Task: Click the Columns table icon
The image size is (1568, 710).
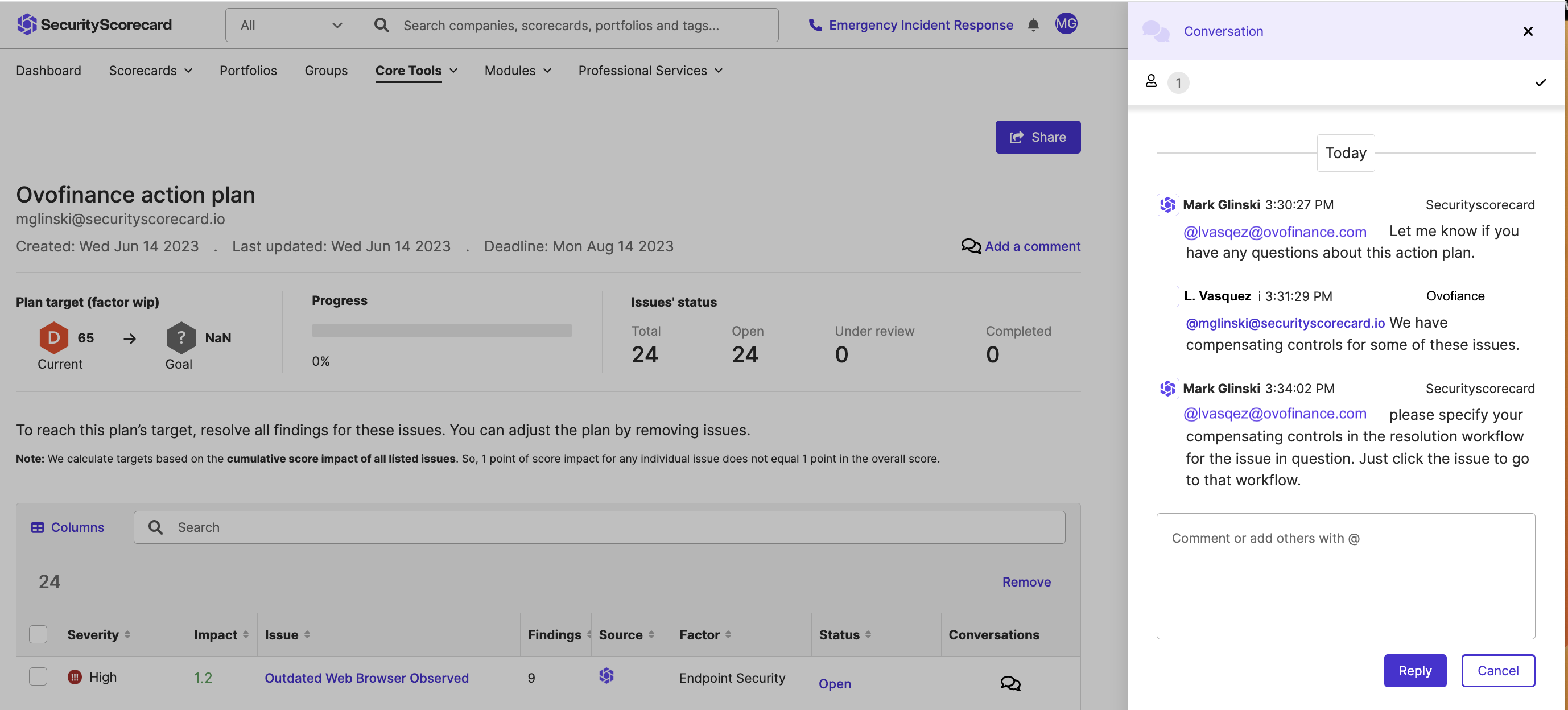Action: [x=38, y=527]
